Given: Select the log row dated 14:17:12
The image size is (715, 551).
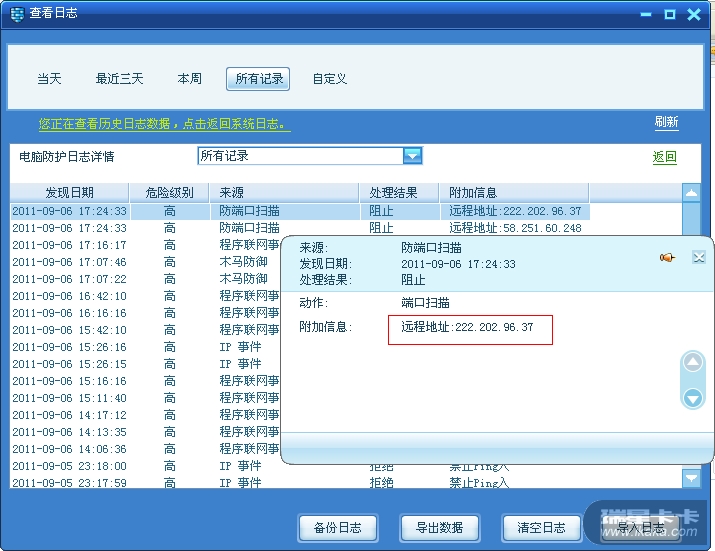Looking at the screenshot, I should 145,415.
